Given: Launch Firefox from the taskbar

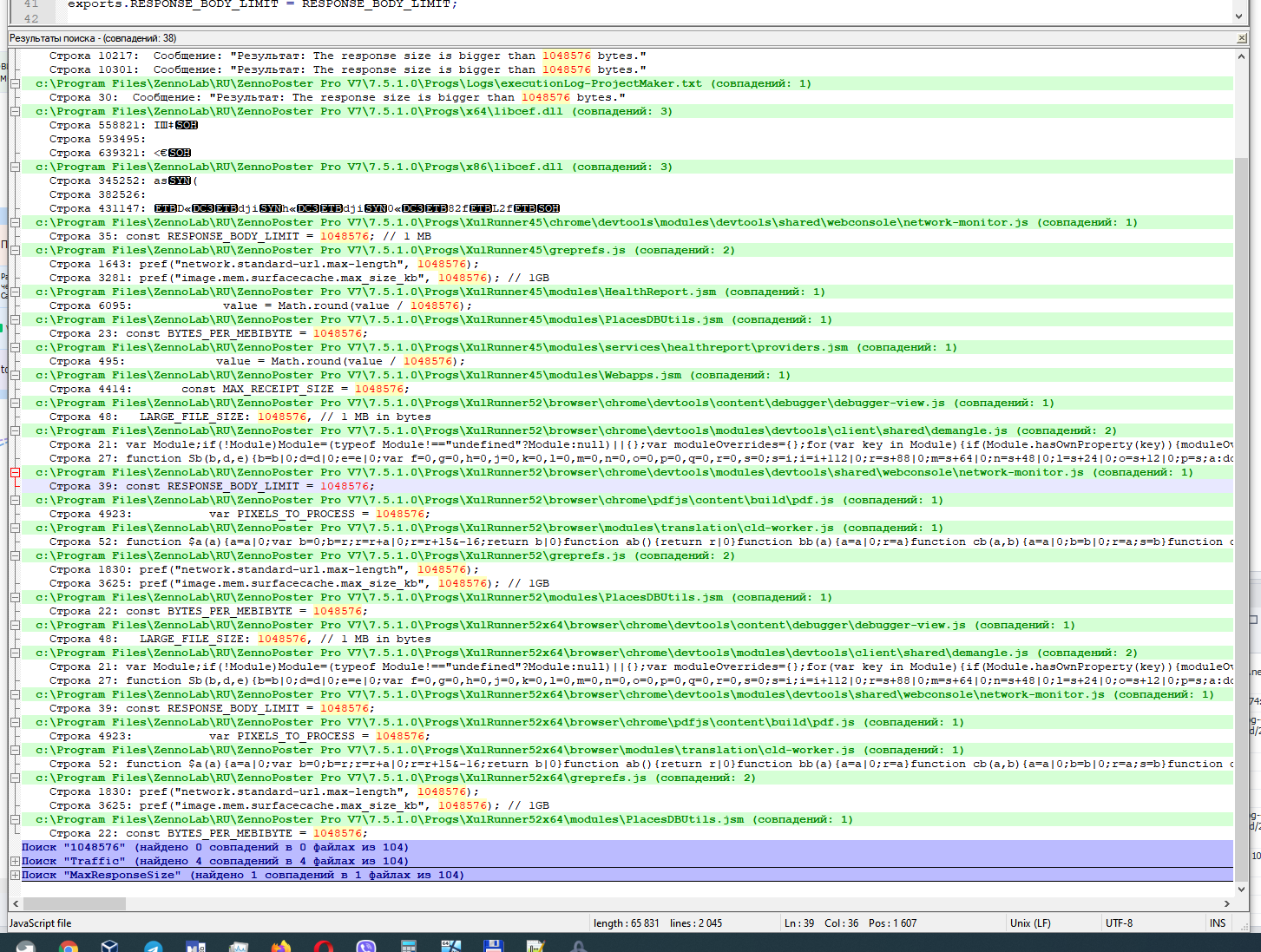Looking at the screenshot, I should click(x=280, y=946).
